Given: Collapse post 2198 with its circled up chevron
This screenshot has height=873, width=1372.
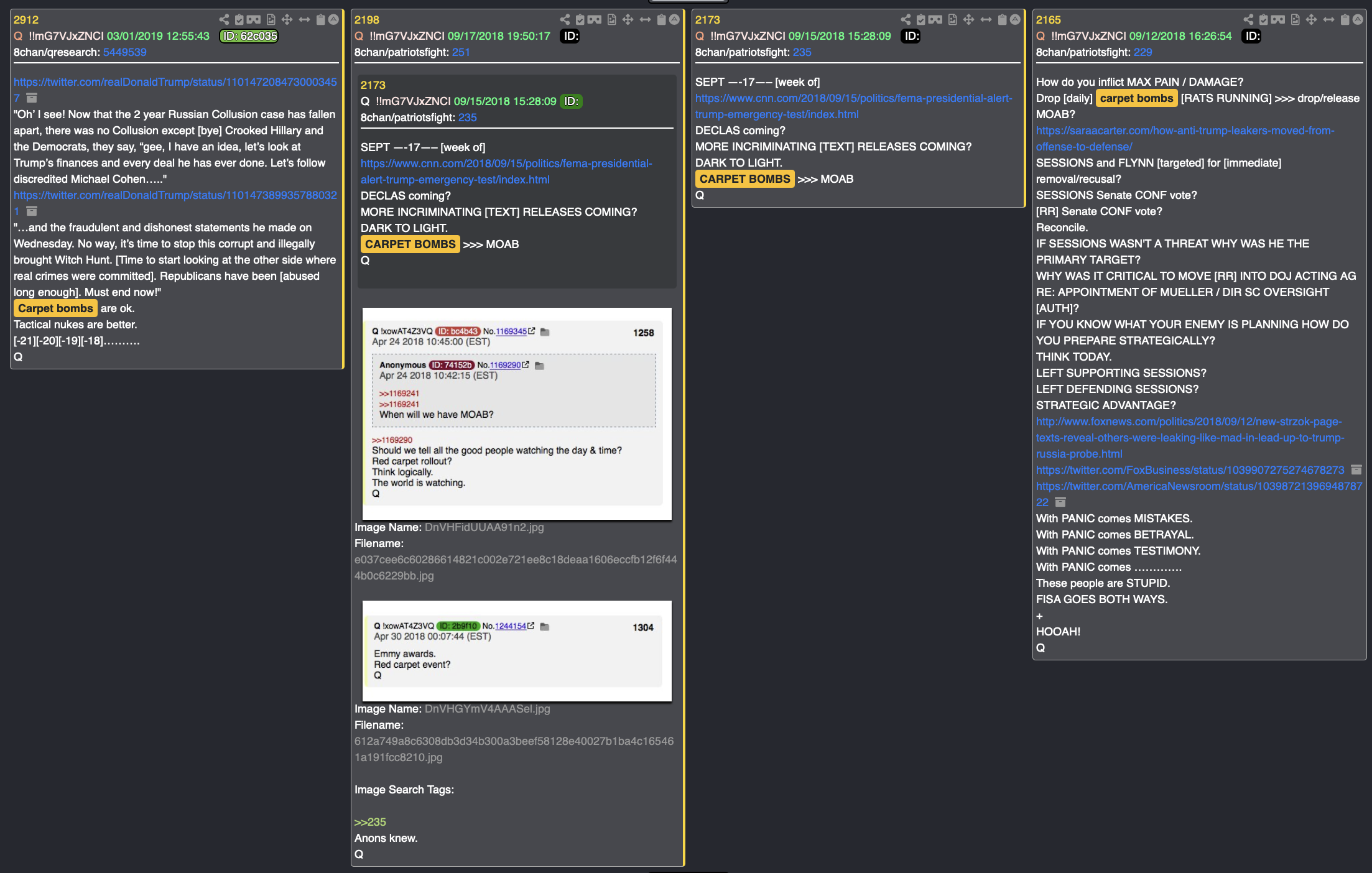Looking at the screenshot, I should (x=674, y=20).
